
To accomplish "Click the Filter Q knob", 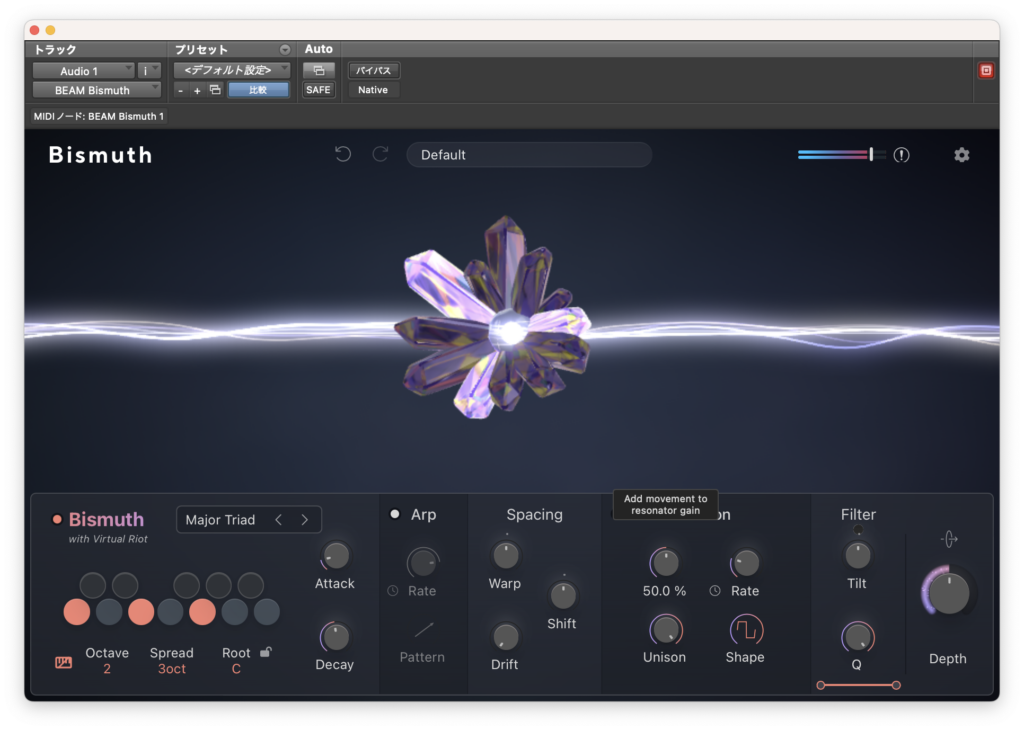I will tap(857, 637).
